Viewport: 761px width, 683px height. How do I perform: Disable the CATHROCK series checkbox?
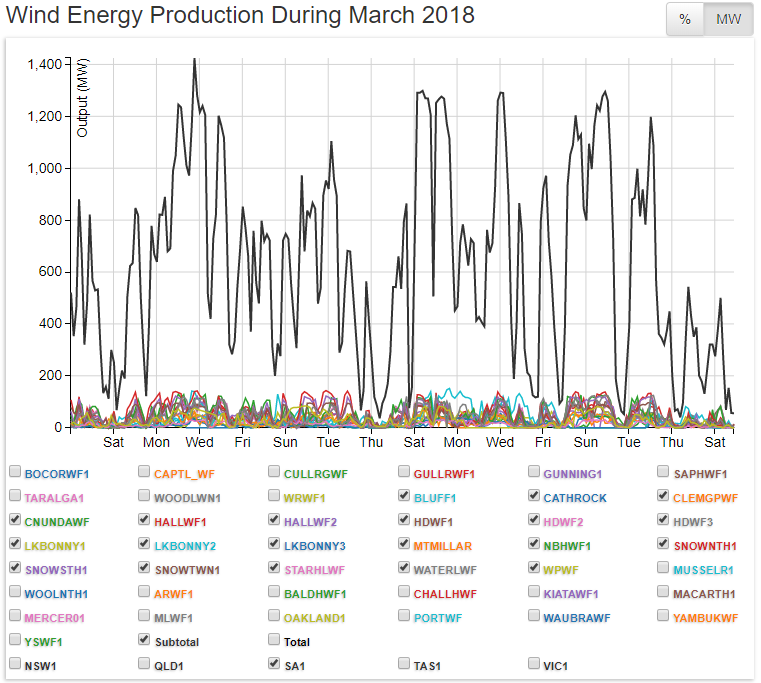pyautogui.click(x=535, y=496)
